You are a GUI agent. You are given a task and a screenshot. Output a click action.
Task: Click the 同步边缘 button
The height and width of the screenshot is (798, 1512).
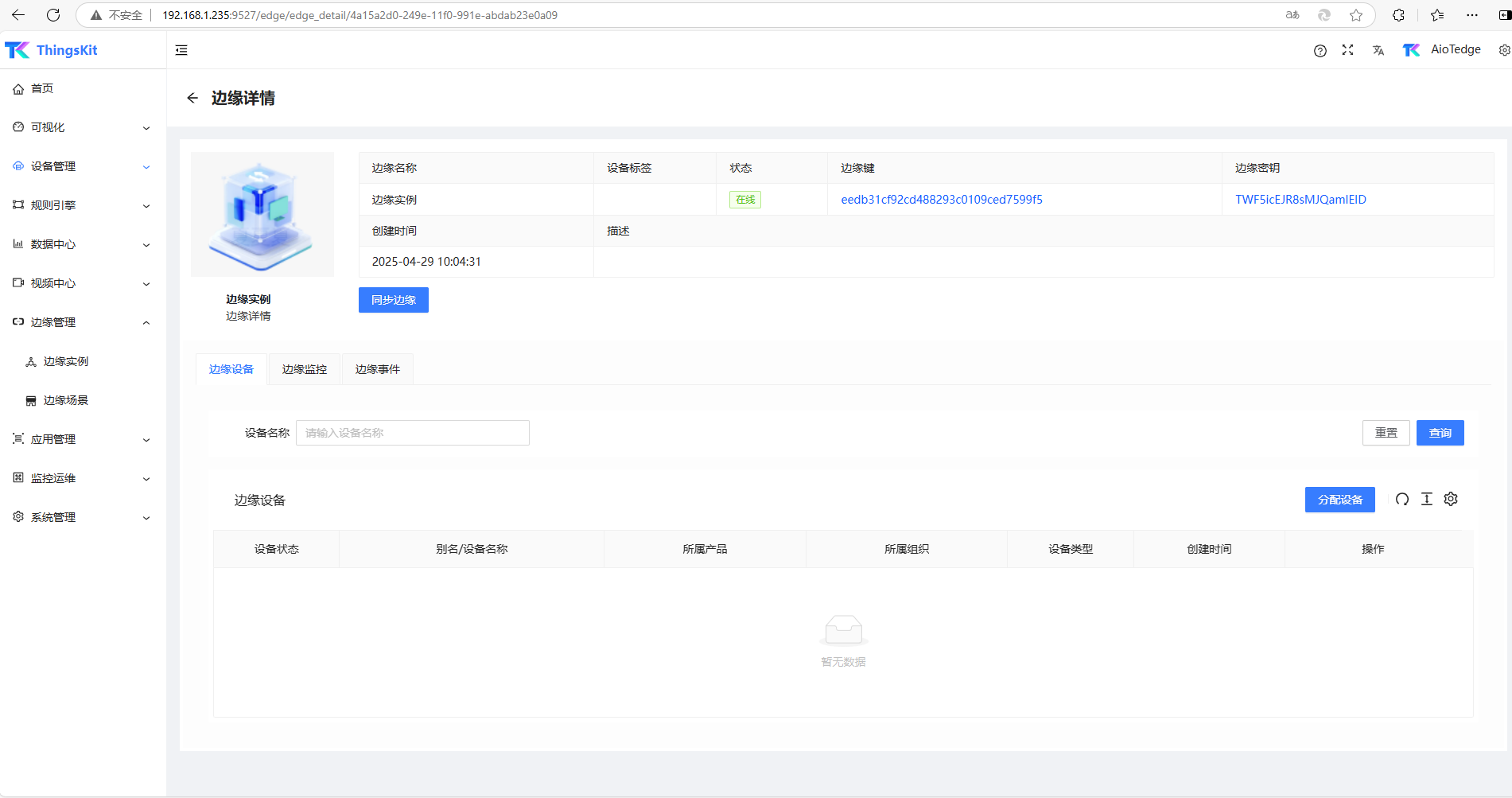coord(393,300)
